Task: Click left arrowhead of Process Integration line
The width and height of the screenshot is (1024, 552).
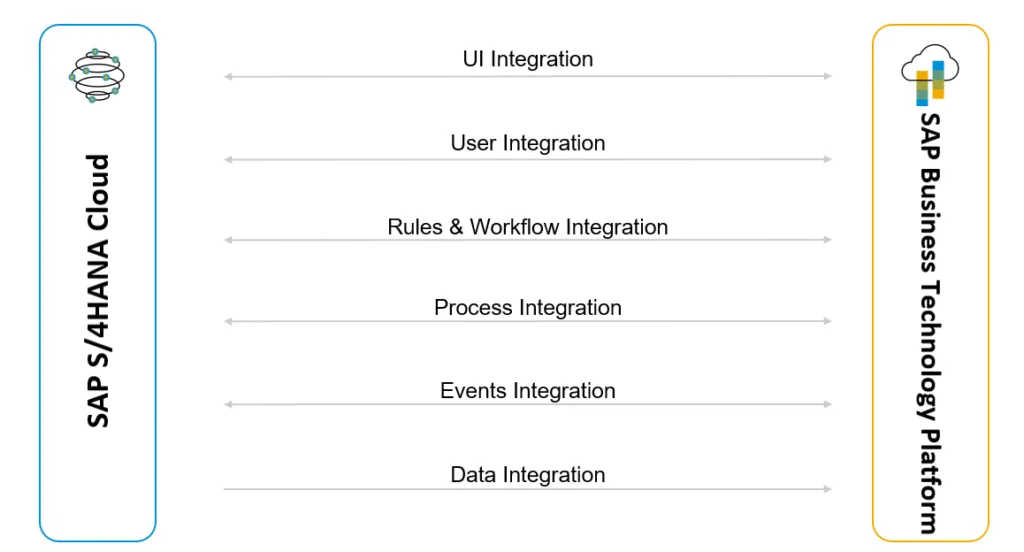Action: (228, 321)
